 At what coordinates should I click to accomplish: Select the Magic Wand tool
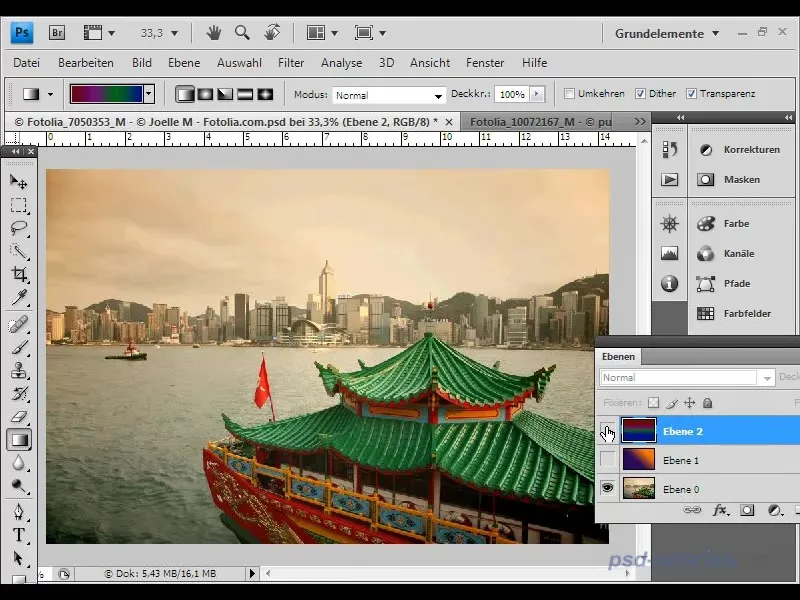18,251
